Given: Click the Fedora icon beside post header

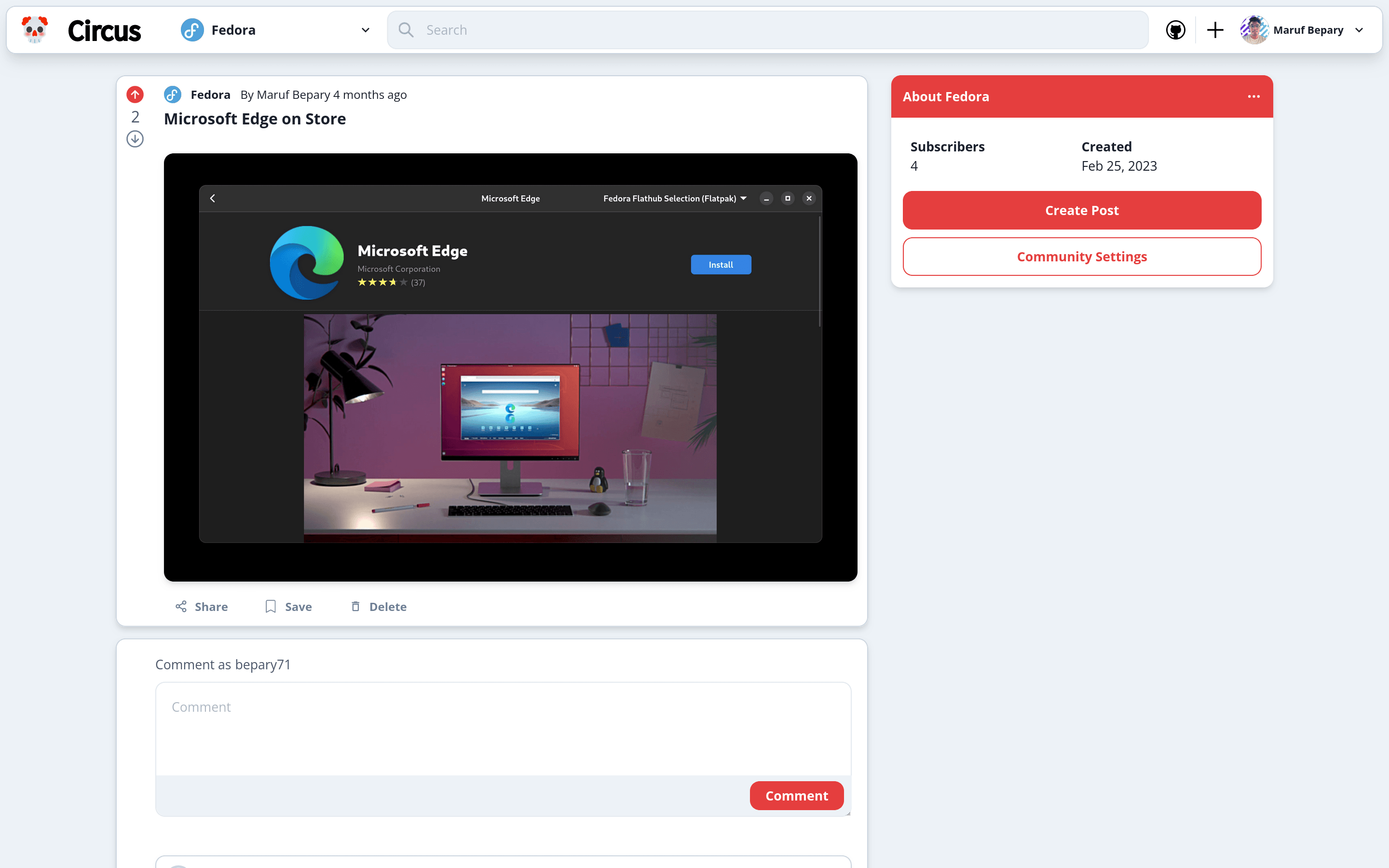Looking at the screenshot, I should 172,95.
